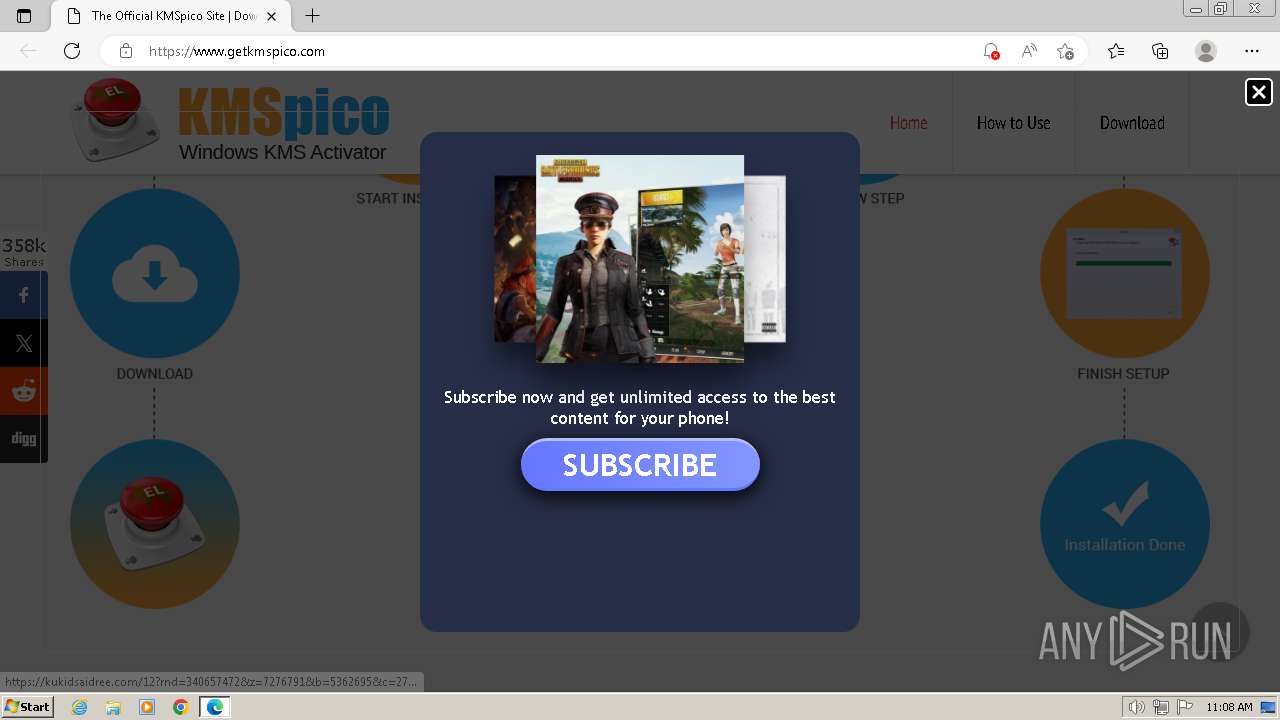Click the KMSpico red button logo
The height and width of the screenshot is (720, 1280).
[x=115, y=120]
